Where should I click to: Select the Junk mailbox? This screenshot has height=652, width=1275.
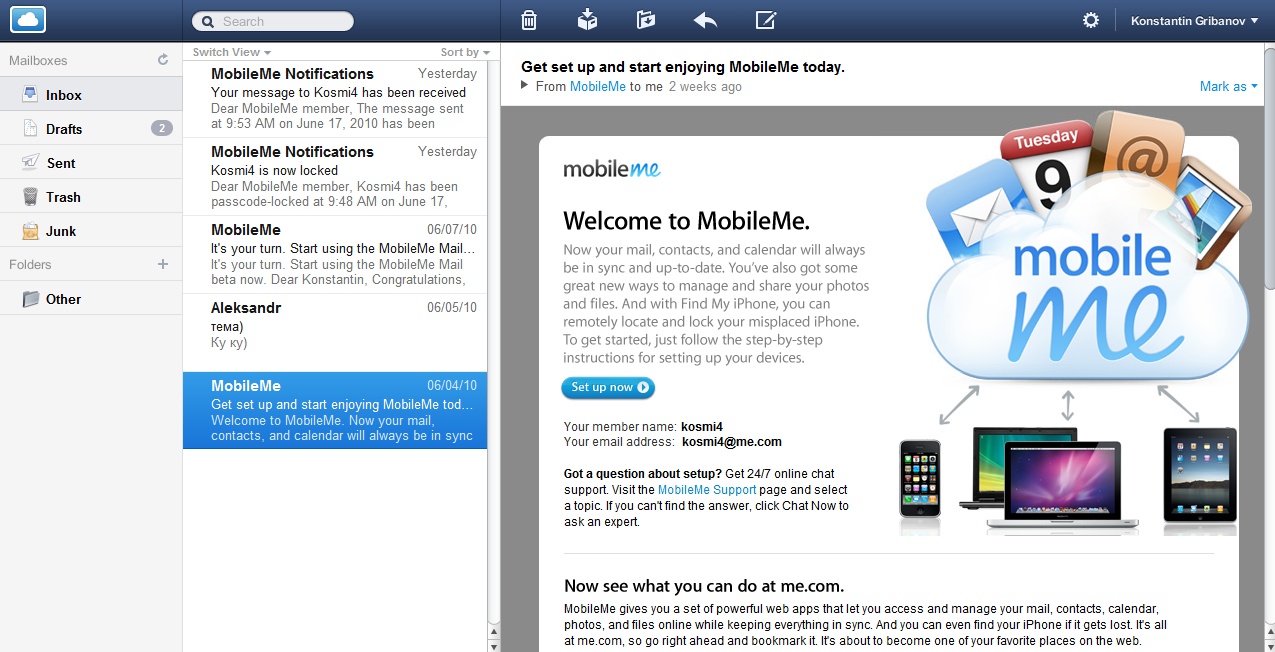point(91,230)
